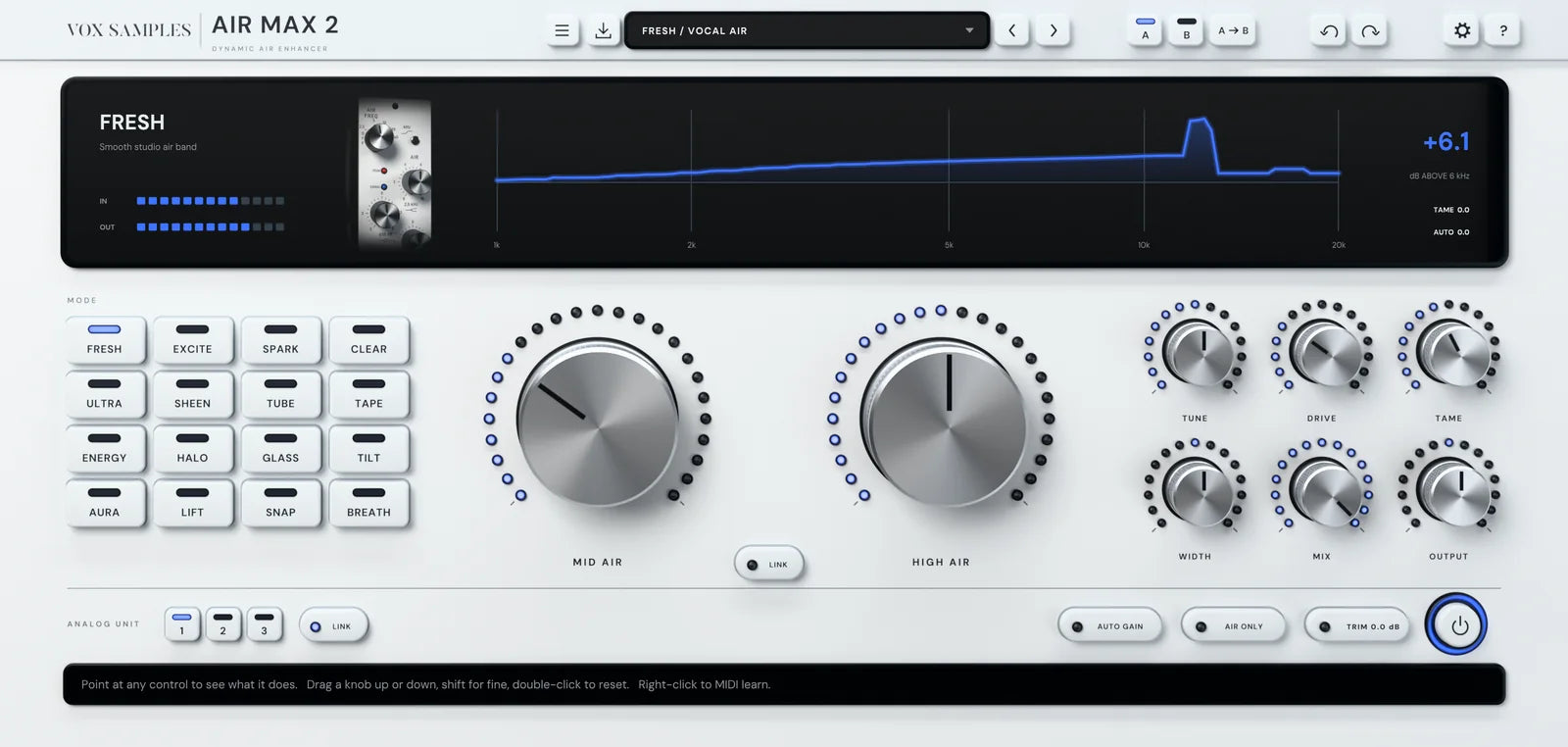The image size is (1568, 747).
Task: Go to next preset arrow
Action: (x=1053, y=30)
